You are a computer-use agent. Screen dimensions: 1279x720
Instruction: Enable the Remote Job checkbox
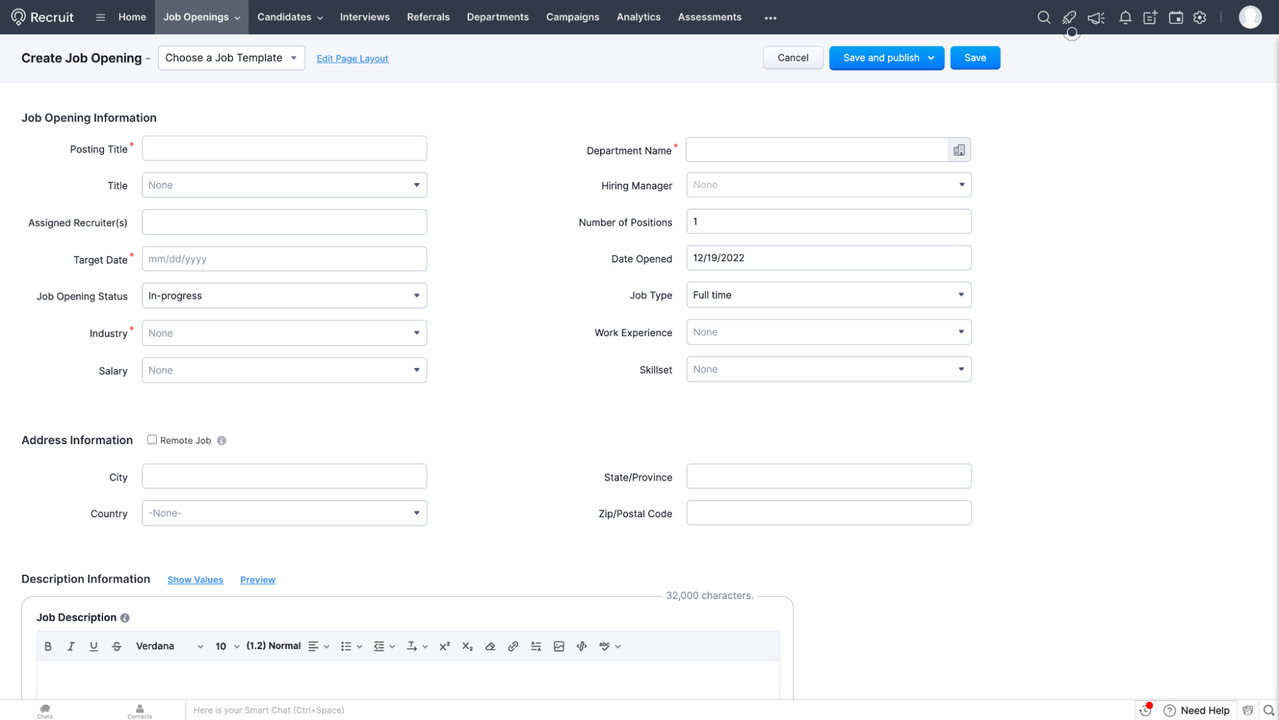click(152, 439)
